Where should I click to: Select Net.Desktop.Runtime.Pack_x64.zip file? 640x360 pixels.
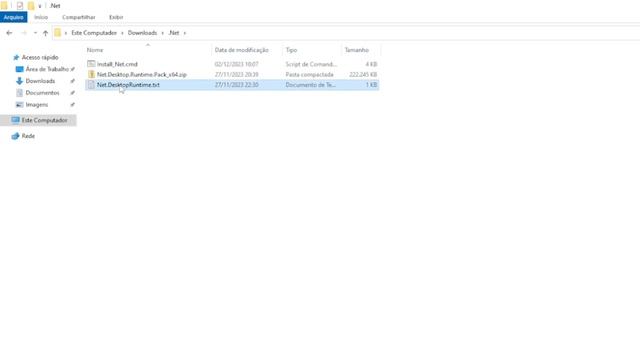click(142, 75)
